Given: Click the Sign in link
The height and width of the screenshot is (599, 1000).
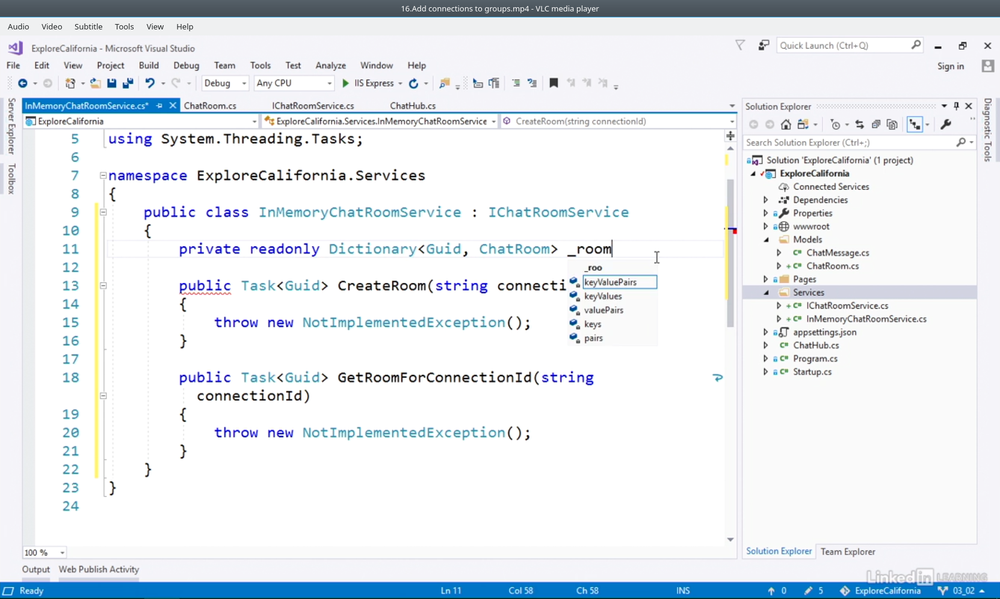Looking at the screenshot, I should coord(950,66).
